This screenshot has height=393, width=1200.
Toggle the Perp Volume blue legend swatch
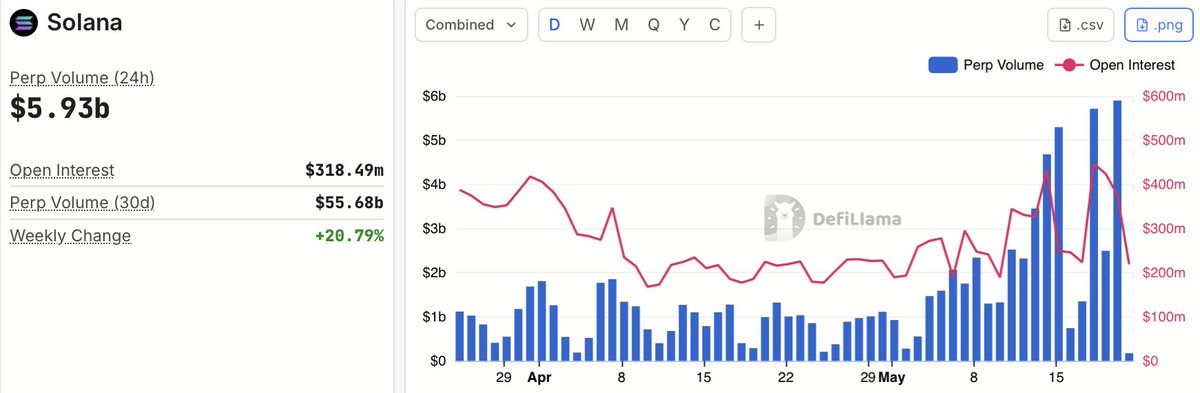944,65
